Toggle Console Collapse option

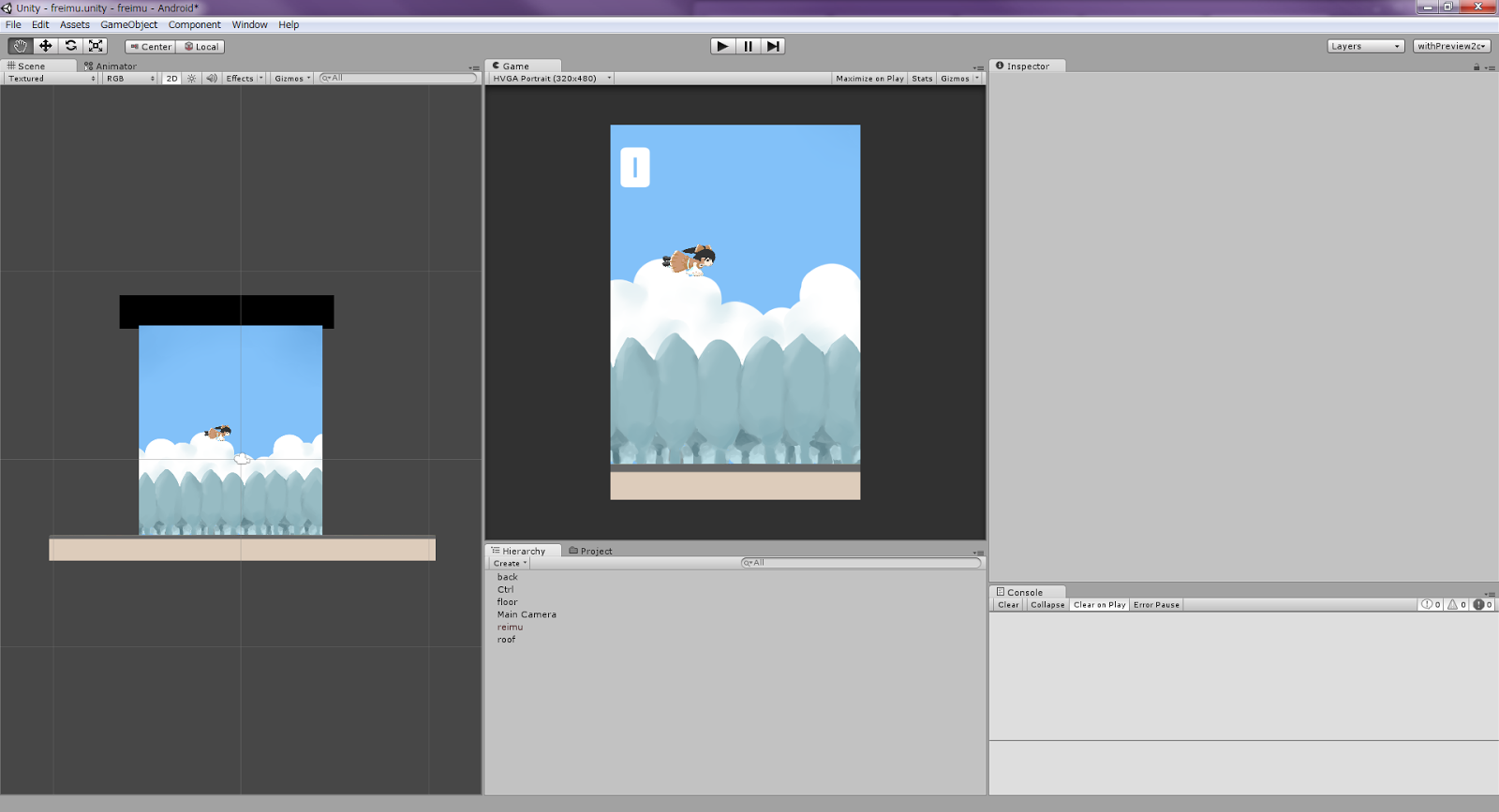tap(1047, 605)
